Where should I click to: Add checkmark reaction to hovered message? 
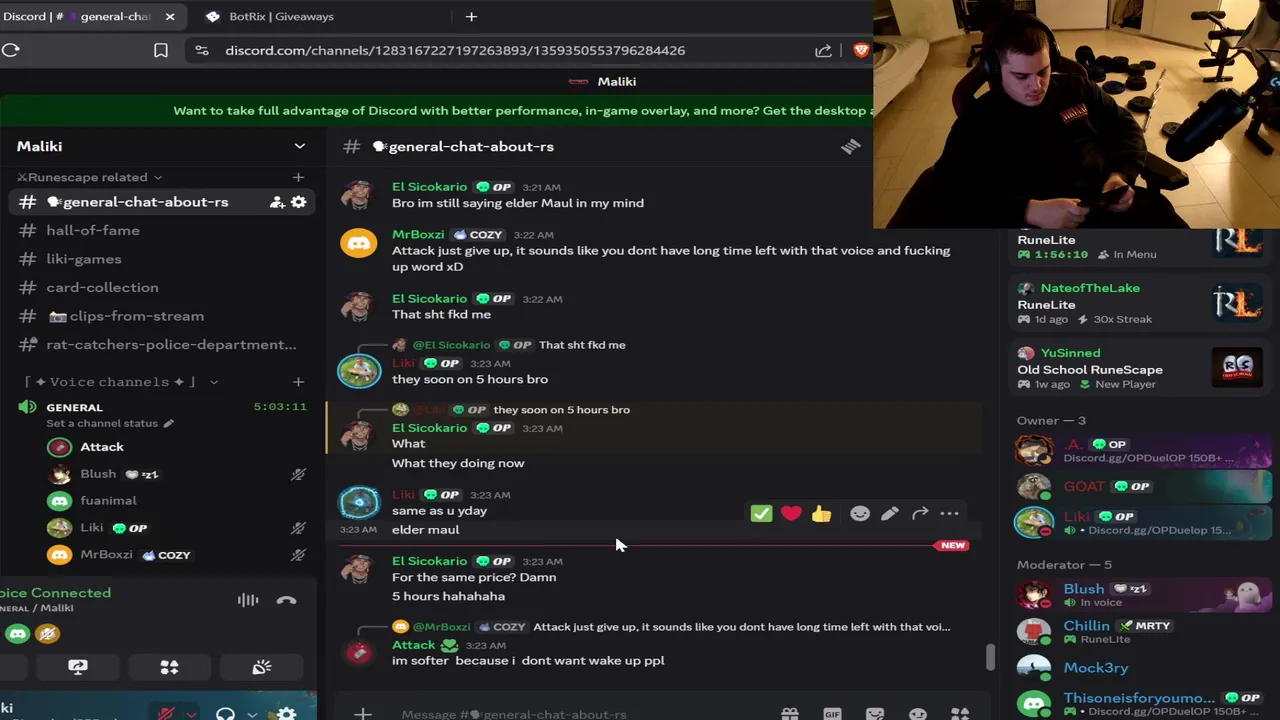pos(761,514)
